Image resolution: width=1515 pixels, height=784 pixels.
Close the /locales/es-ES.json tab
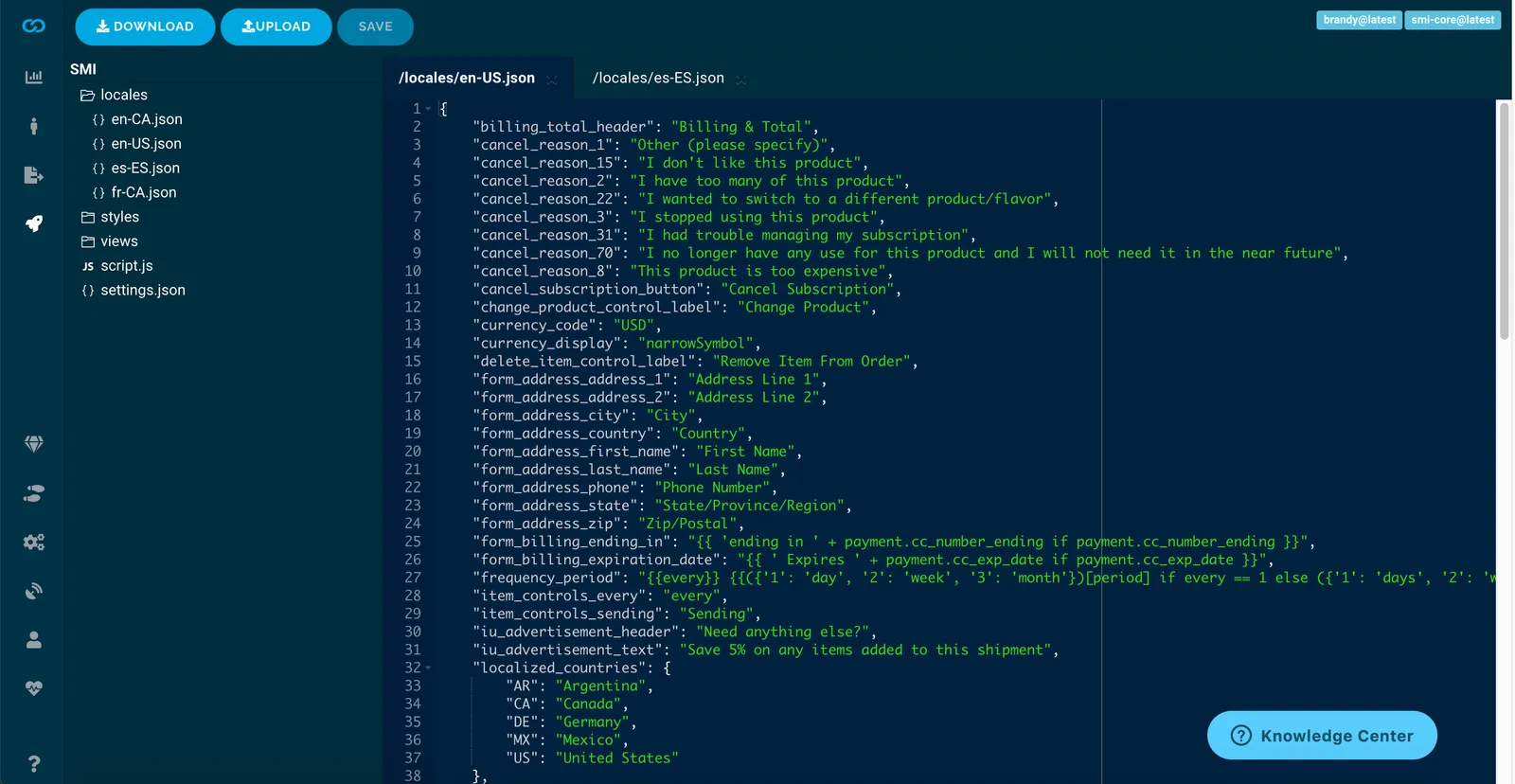741,80
